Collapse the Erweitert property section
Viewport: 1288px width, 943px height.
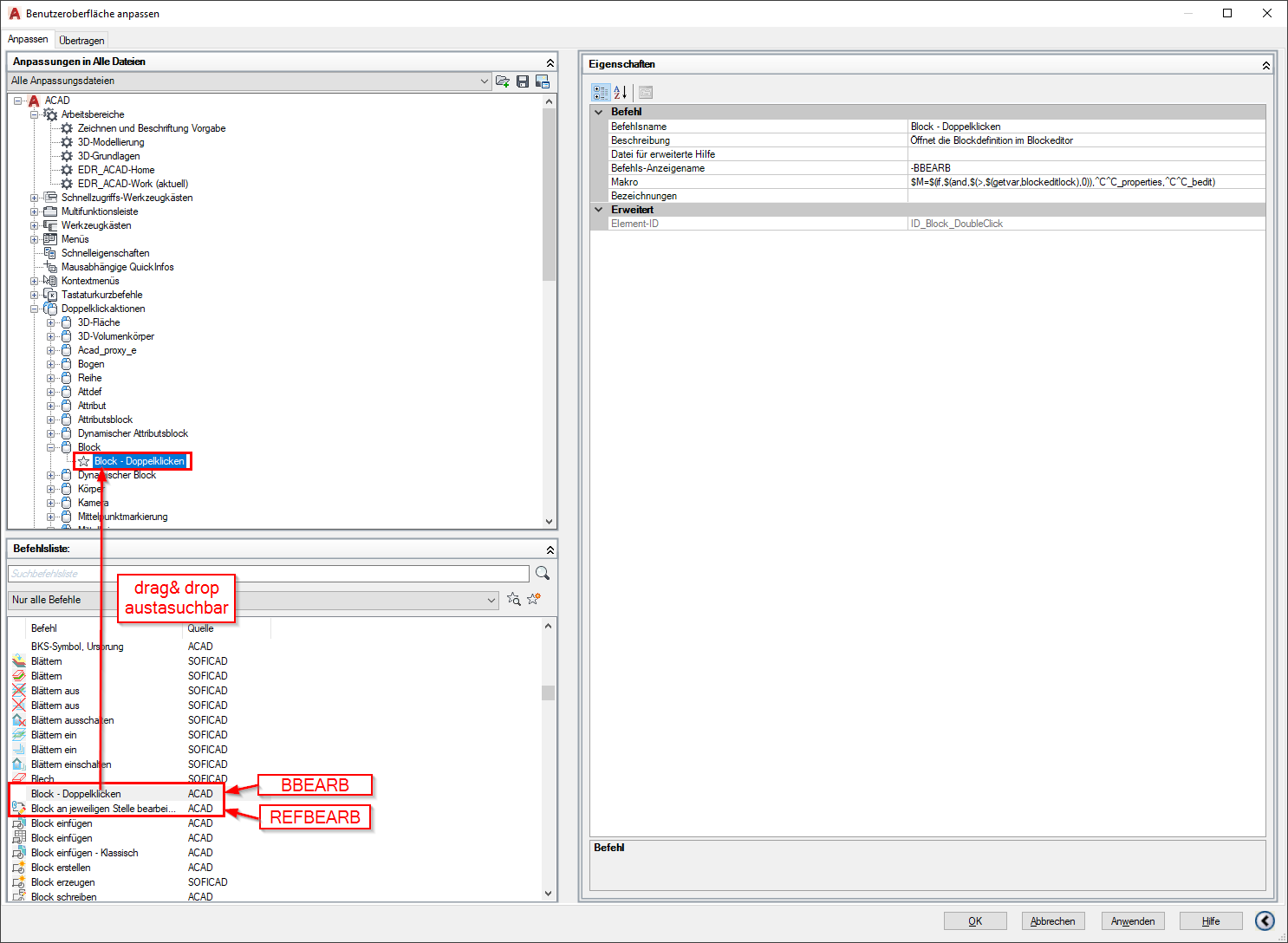(599, 210)
